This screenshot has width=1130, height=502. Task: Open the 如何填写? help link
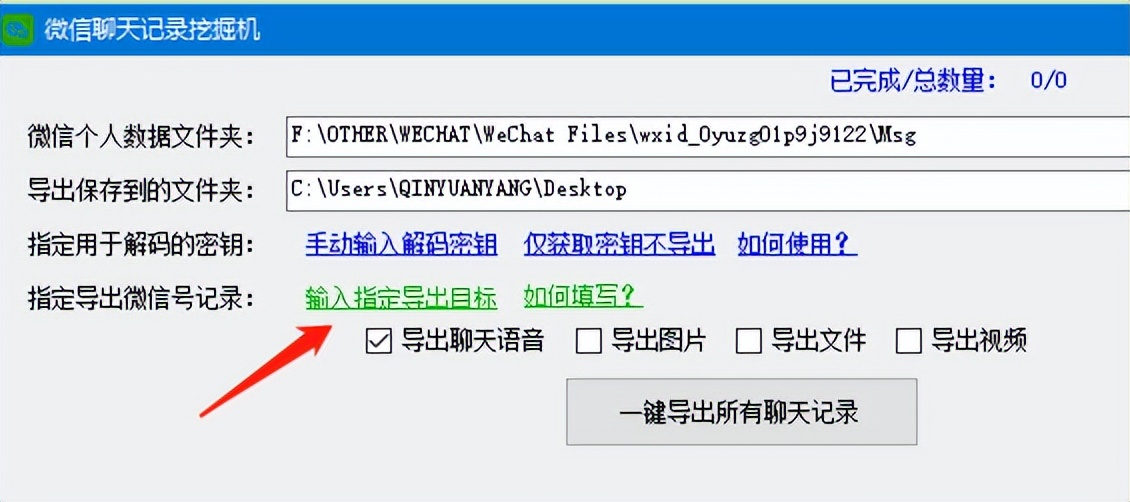pos(583,295)
